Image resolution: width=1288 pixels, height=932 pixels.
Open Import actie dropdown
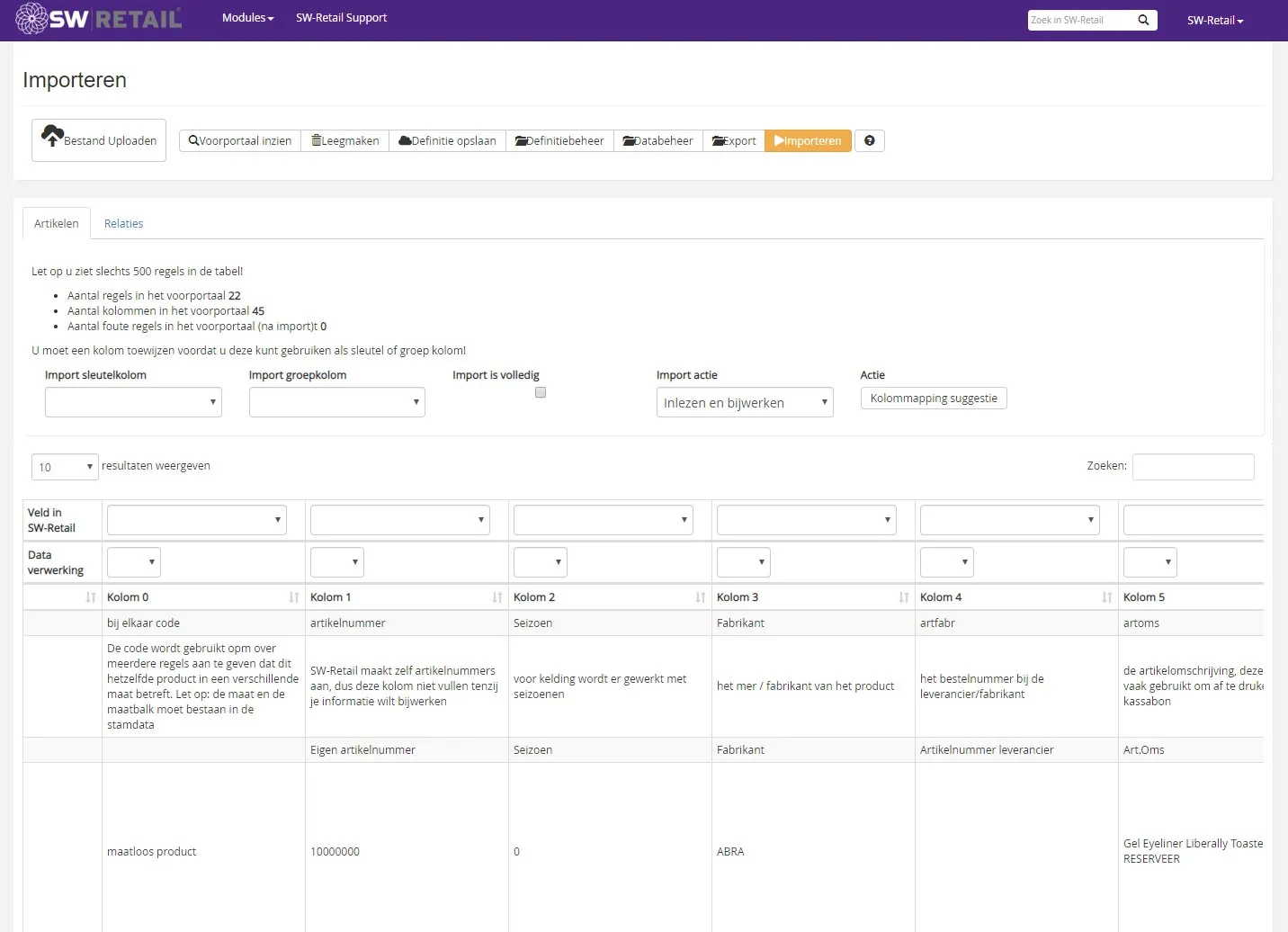[745, 402]
